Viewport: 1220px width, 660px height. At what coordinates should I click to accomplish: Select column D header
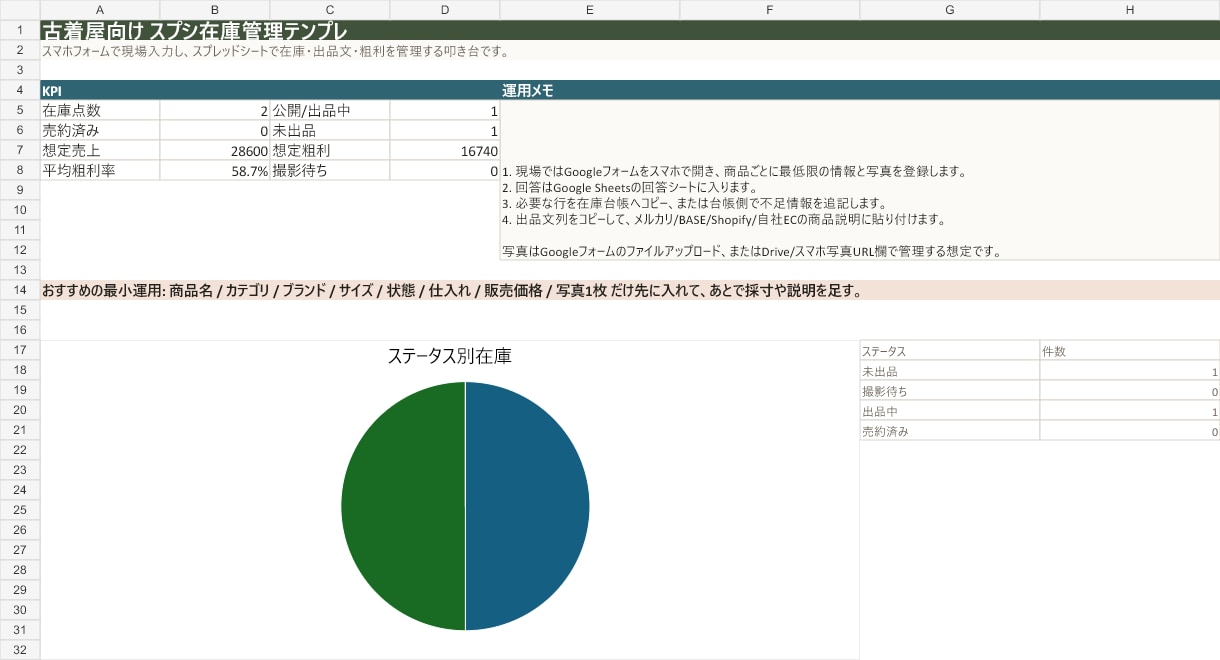point(445,10)
